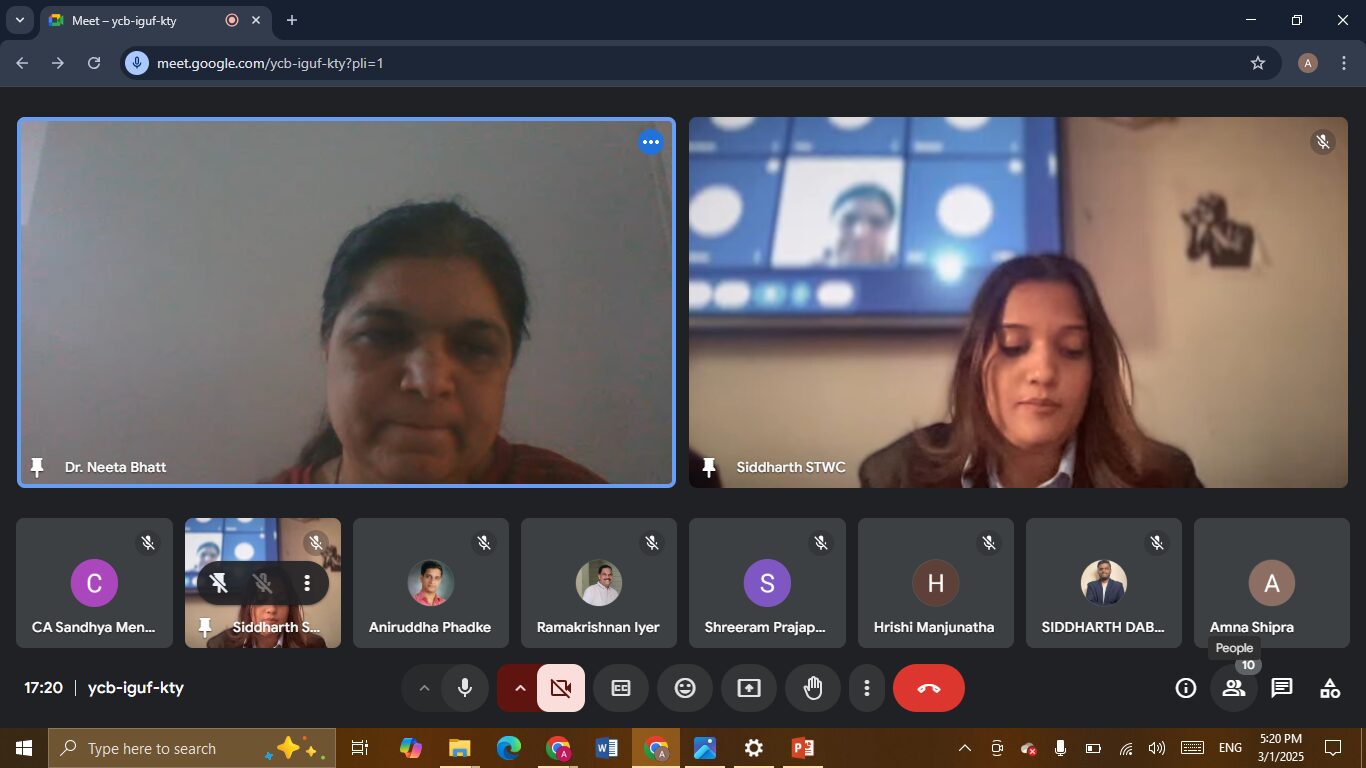Raise your hand in the meeting
This screenshot has width=1366, height=768.
point(813,688)
